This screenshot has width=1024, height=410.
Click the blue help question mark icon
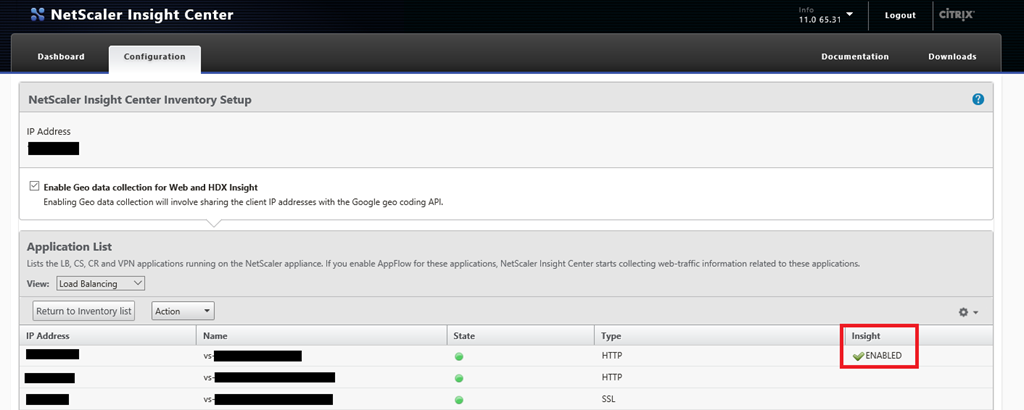click(978, 99)
